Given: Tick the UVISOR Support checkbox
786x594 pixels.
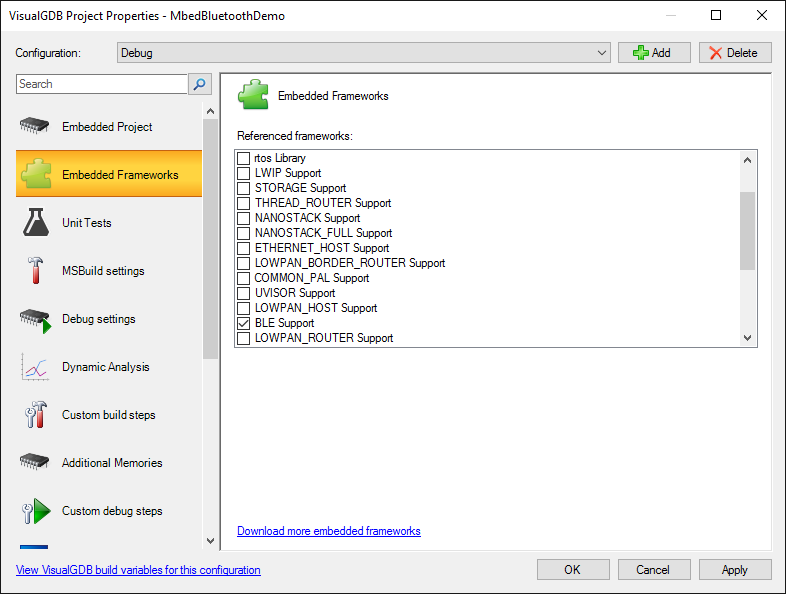Looking at the screenshot, I should coord(244,293).
